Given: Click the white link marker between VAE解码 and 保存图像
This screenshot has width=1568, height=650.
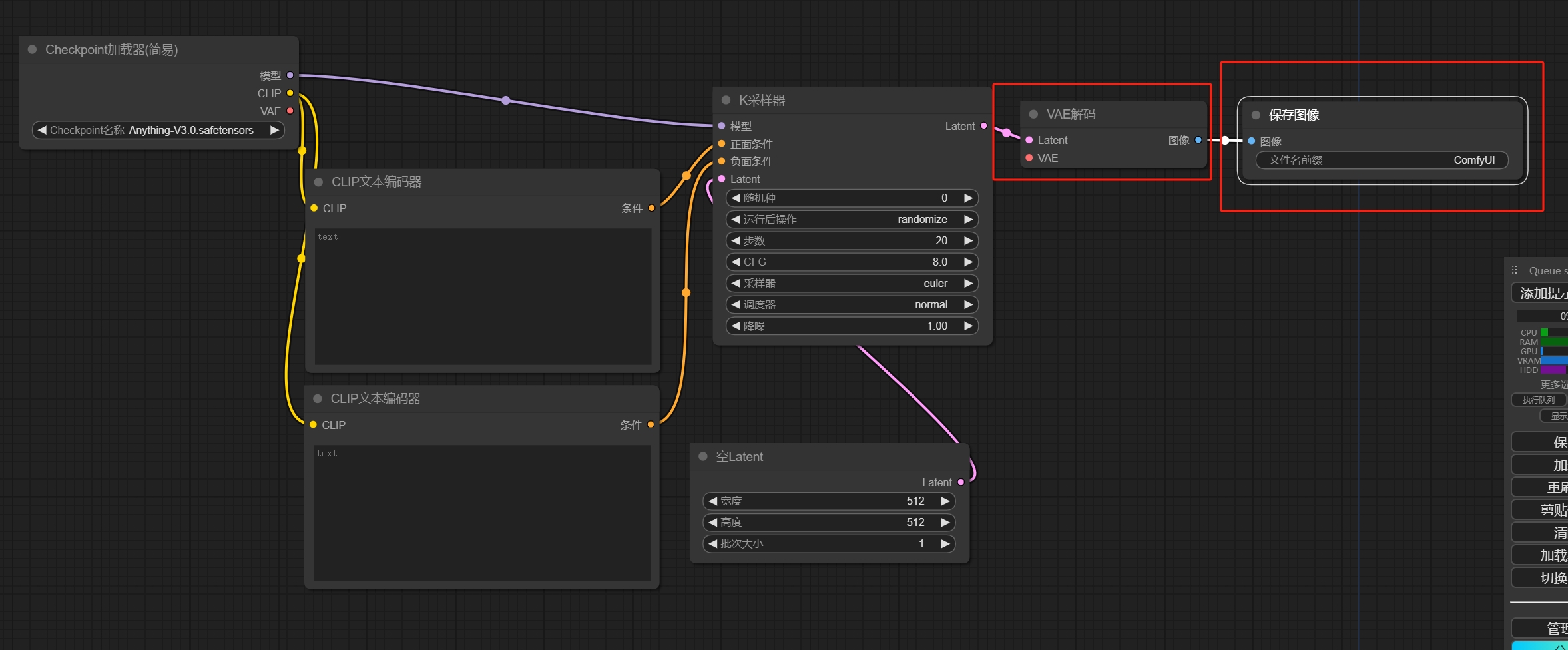Looking at the screenshot, I should point(1225,140).
